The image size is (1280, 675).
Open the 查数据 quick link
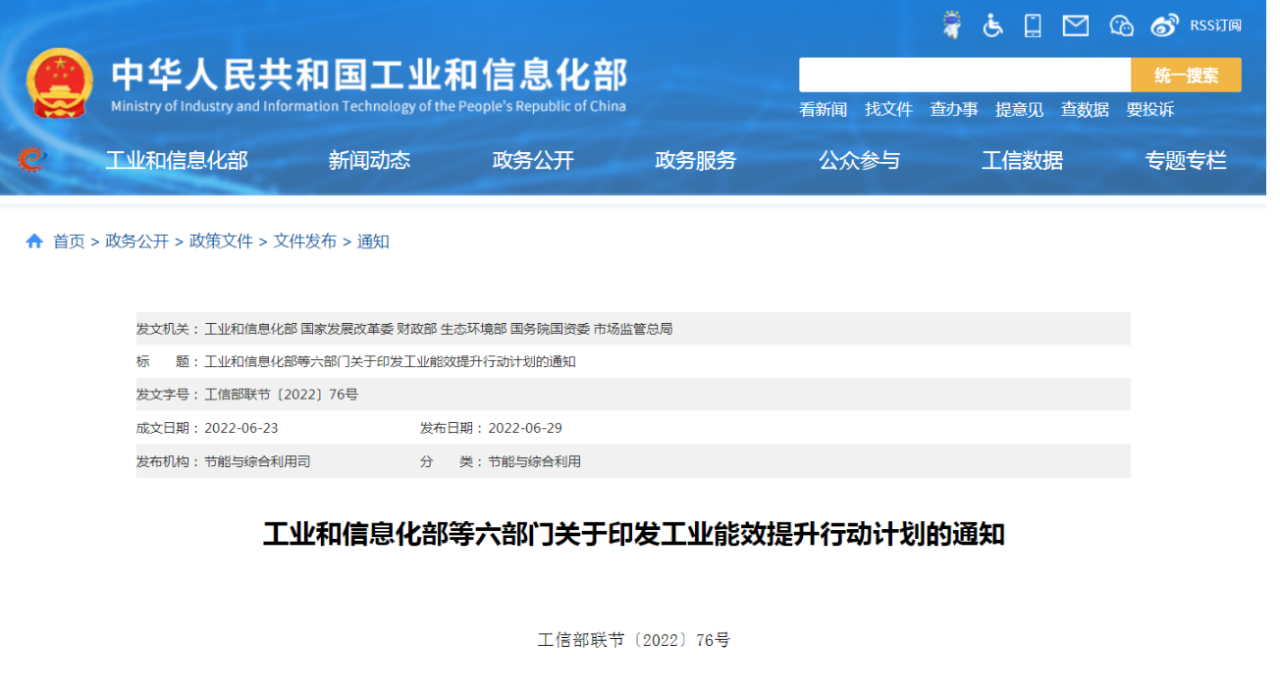click(x=1085, y=110)
